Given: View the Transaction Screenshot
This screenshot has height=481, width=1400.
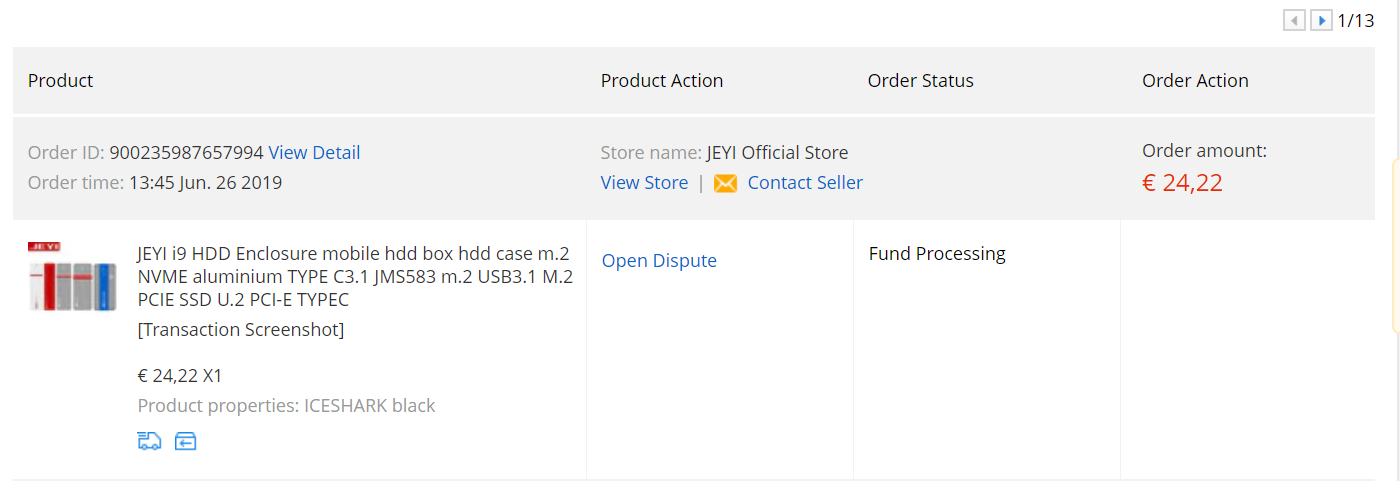Looking at the screenshot, I should tap(241, 330).
